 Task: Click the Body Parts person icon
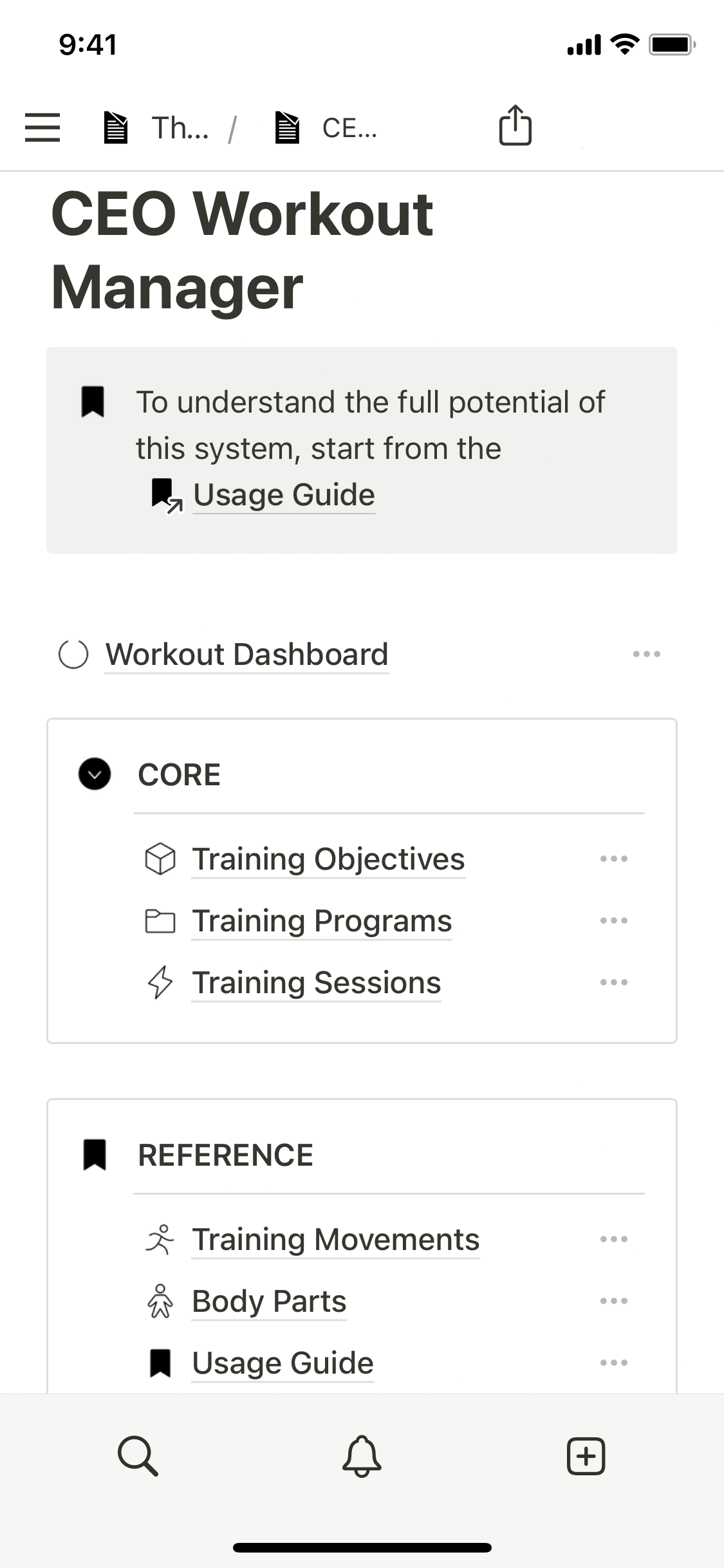tap(160, 1301)
